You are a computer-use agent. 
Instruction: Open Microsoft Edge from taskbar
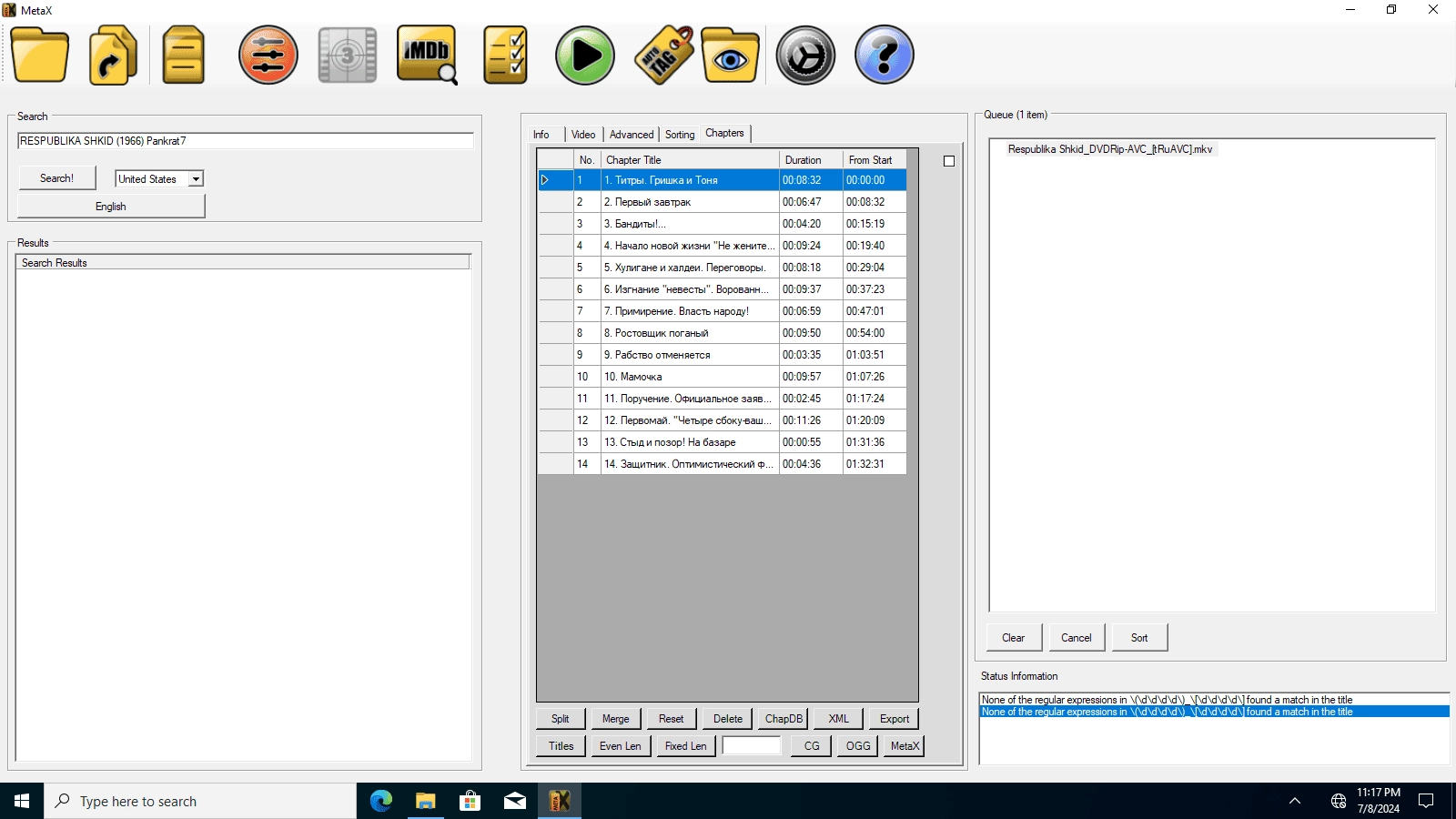pyautogui.click(x=380, y=801)
